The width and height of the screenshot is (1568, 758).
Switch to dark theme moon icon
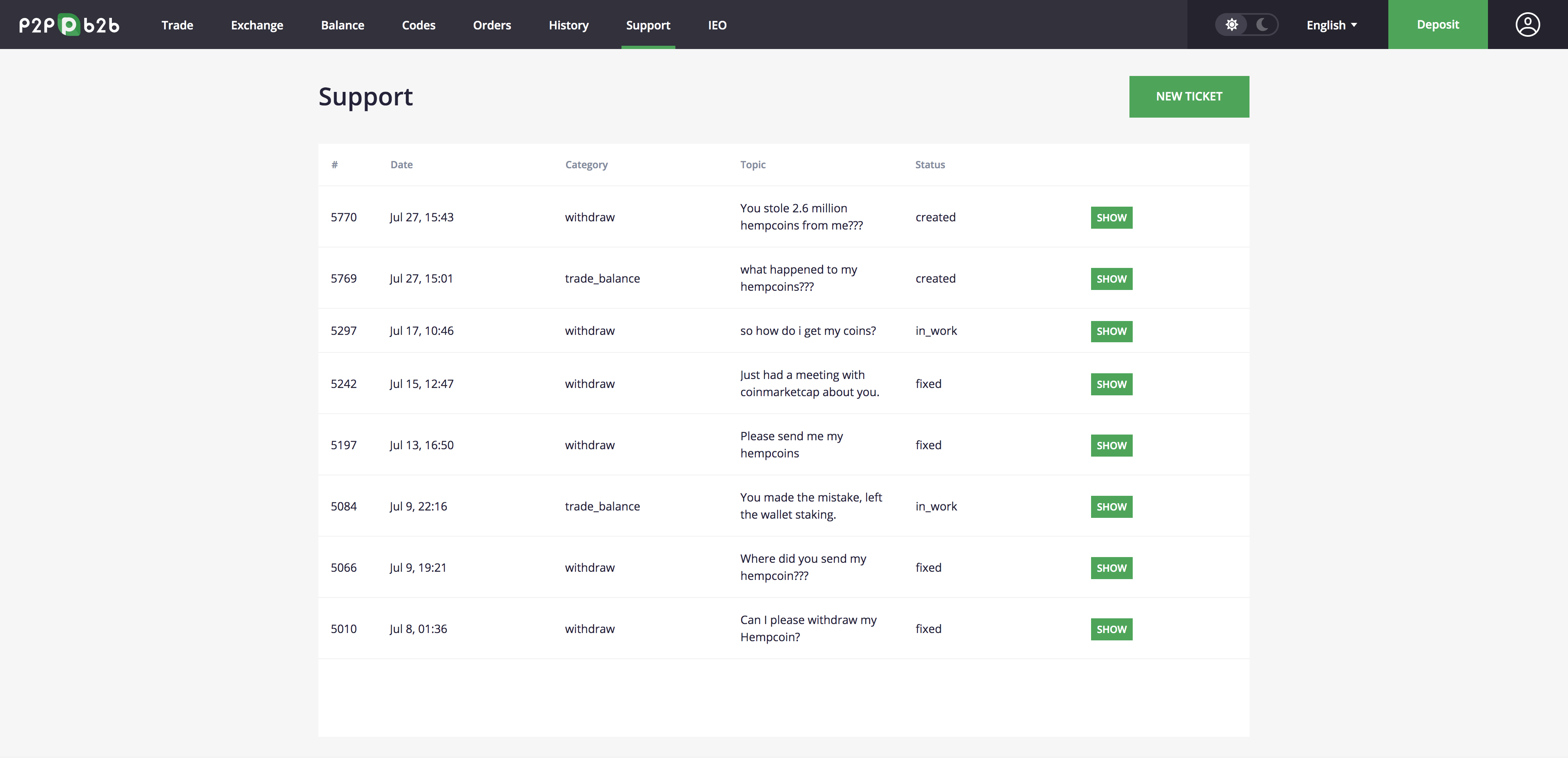tap(1263, 25)
